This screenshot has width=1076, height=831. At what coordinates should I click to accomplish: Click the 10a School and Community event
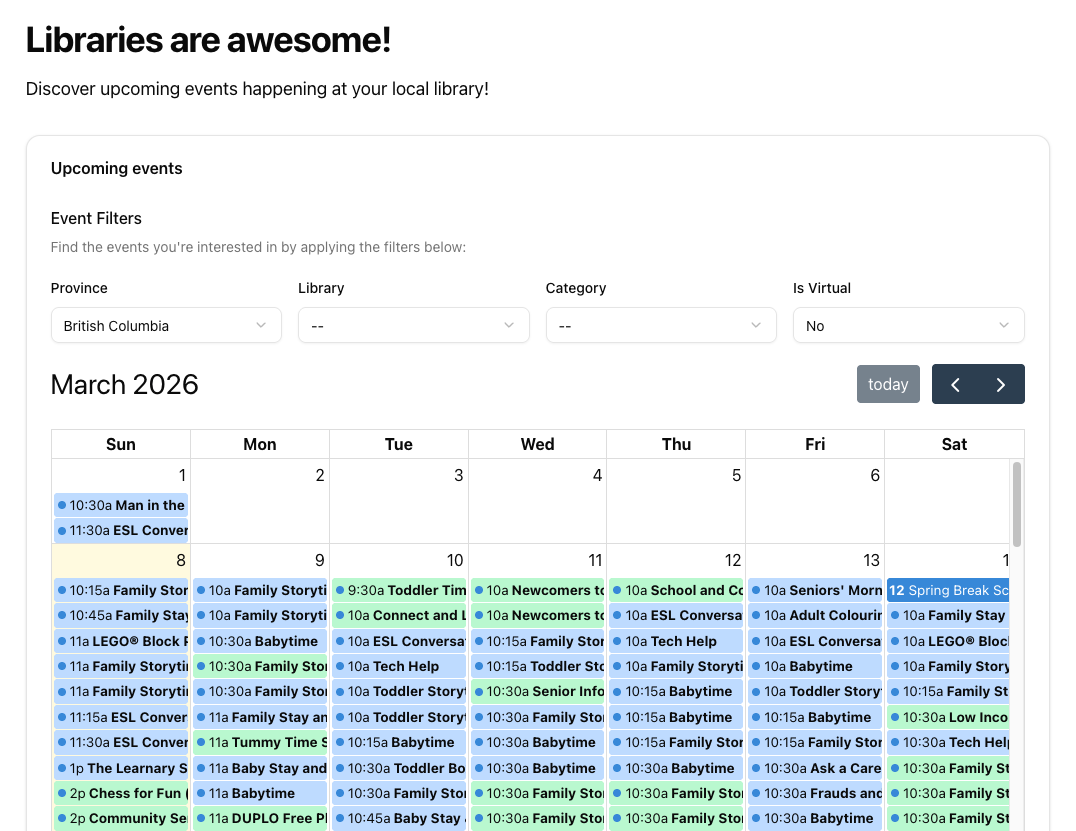(676, 590)
